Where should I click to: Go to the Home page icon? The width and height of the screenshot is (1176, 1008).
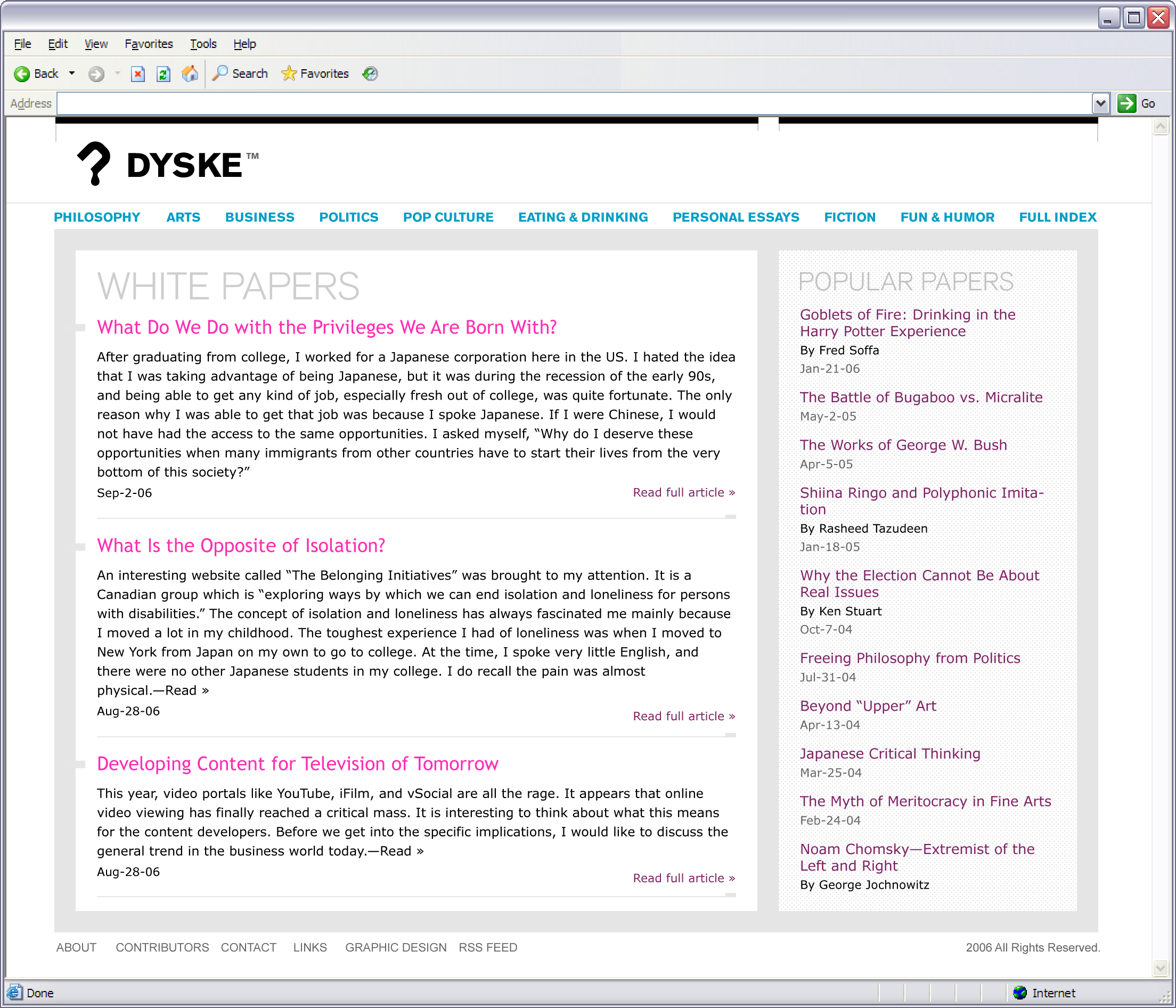click(190, 74)
